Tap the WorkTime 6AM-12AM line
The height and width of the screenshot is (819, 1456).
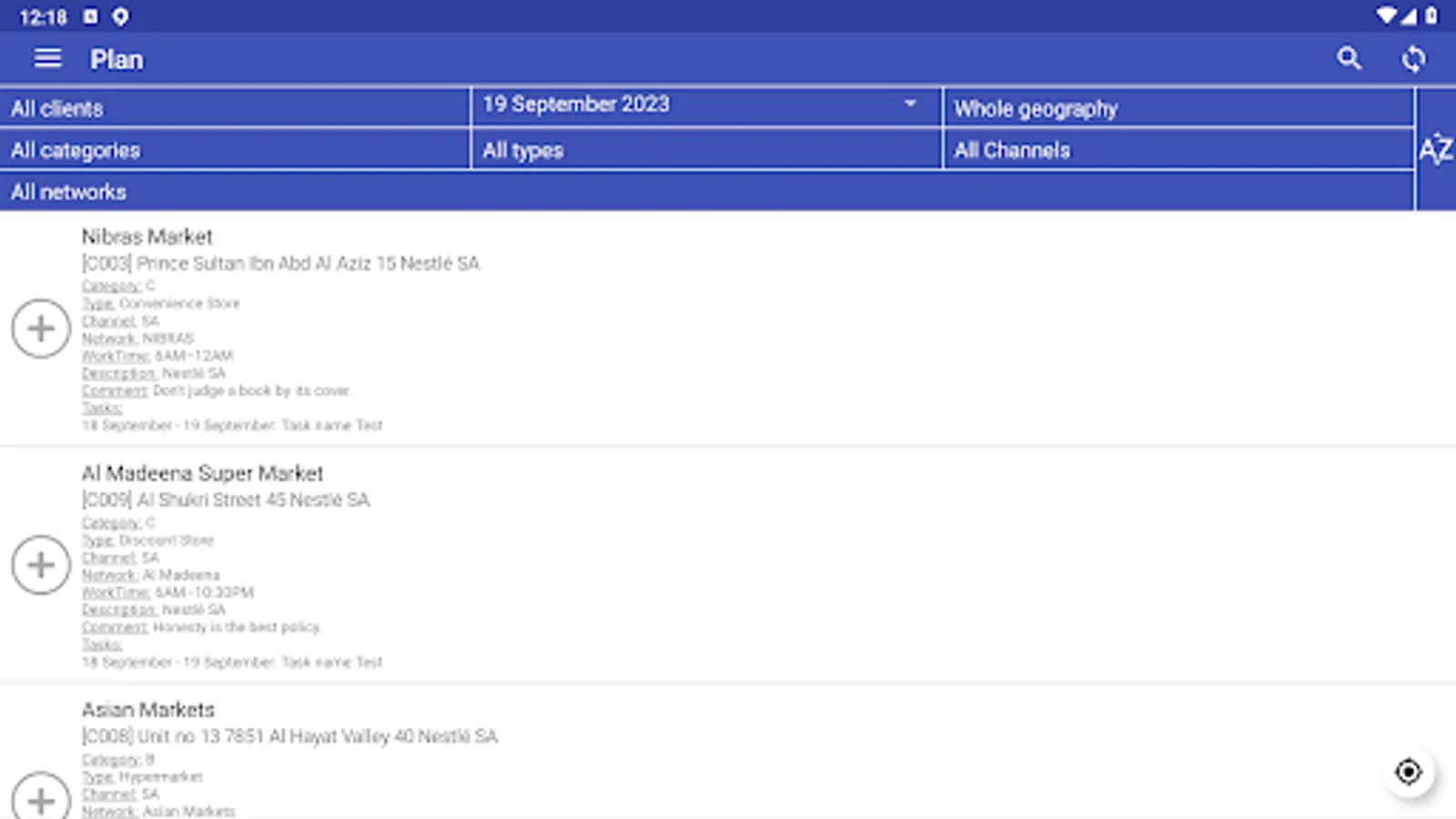(157, 356)
